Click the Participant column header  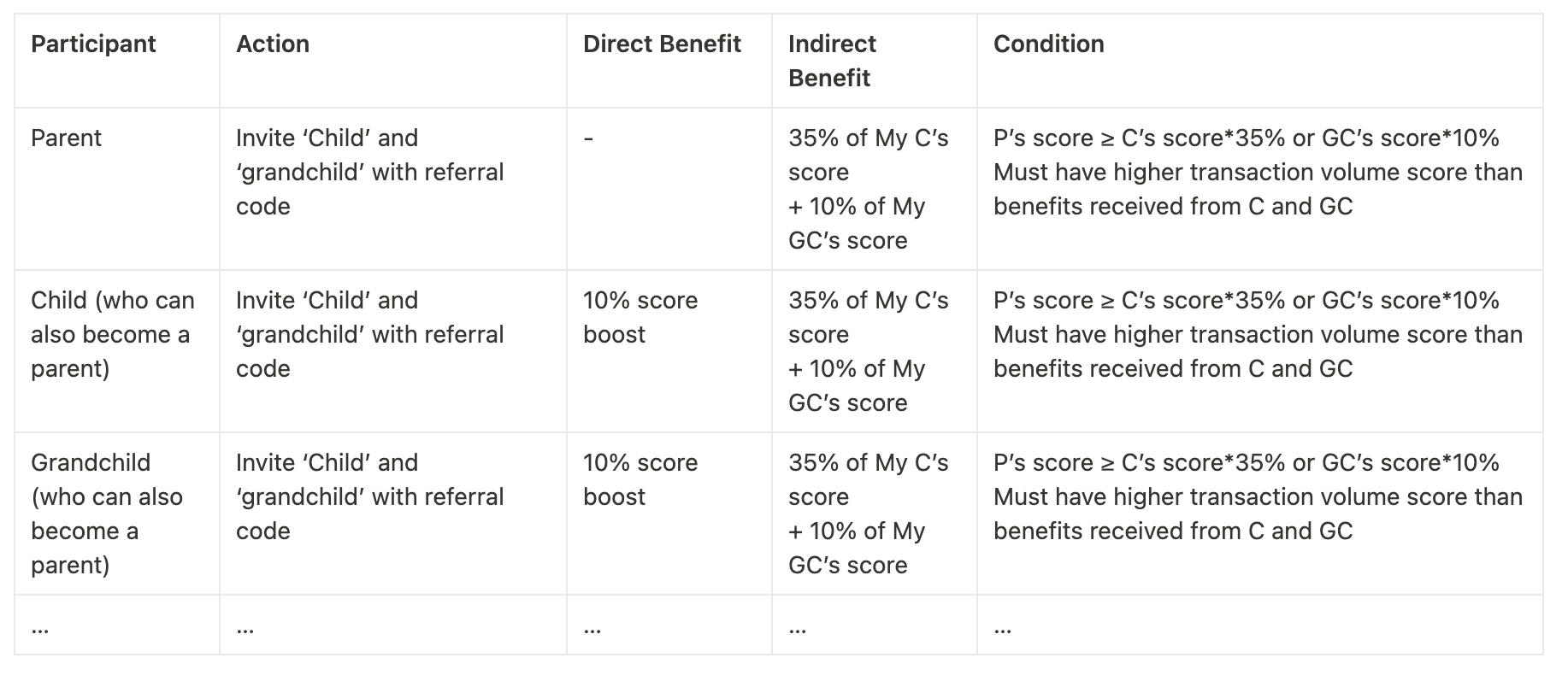click(93, 44)
